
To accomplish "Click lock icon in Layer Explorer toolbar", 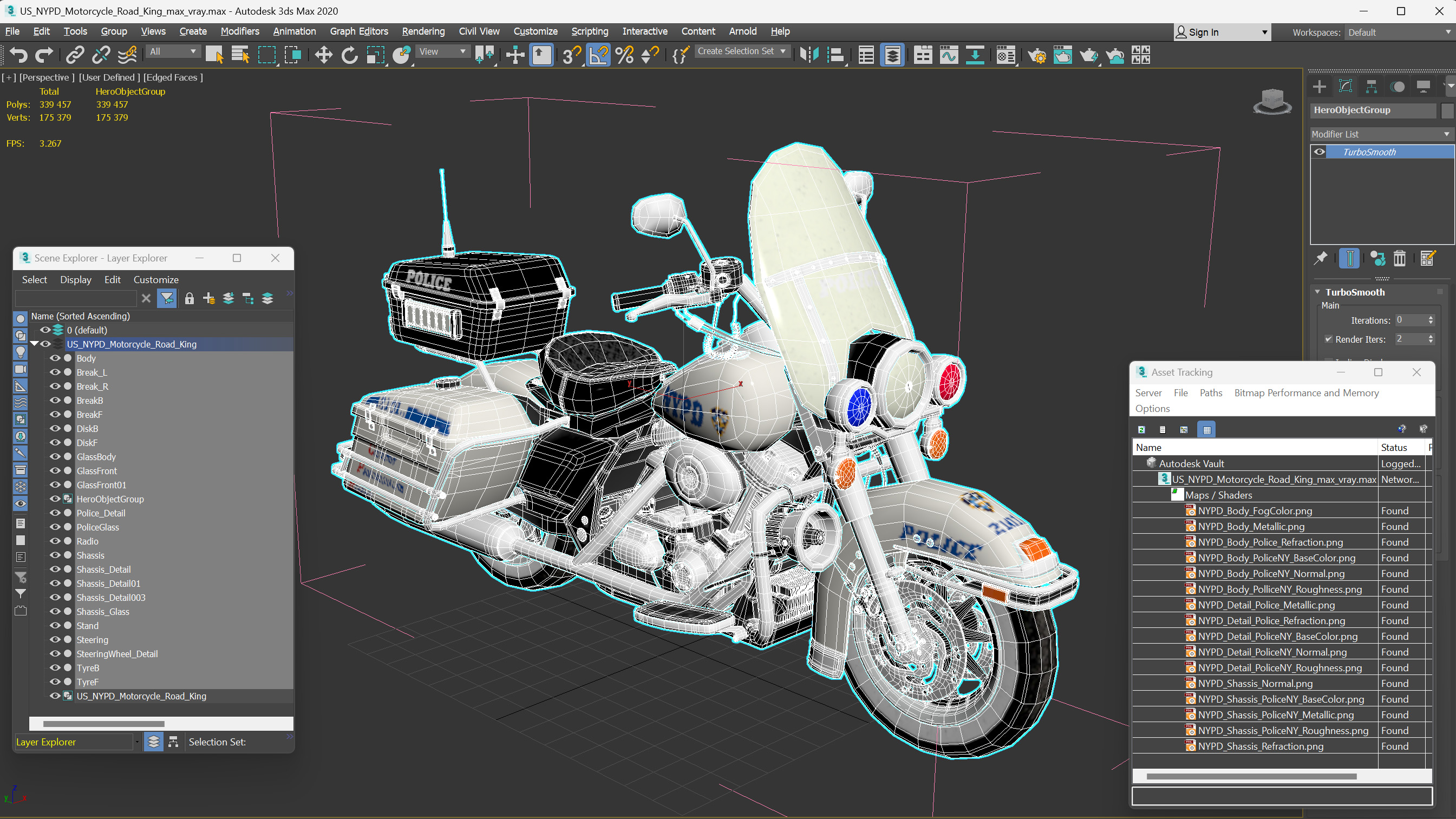I will click(x=190, y=298).
